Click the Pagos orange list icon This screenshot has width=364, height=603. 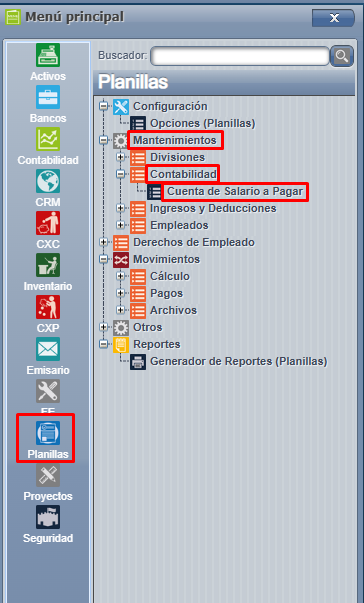138,294
